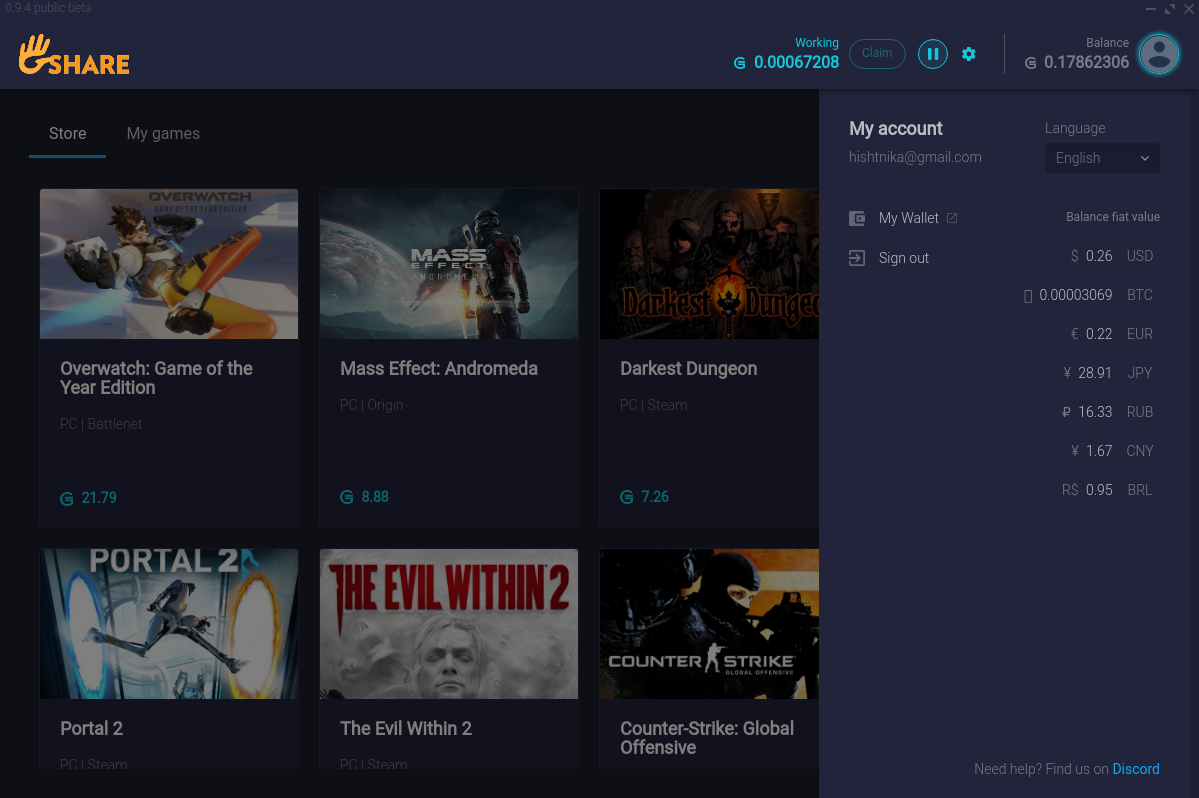Click the CNY value 1.67
This screenshot has height=798, width=1199.
tap(1099, 451)
